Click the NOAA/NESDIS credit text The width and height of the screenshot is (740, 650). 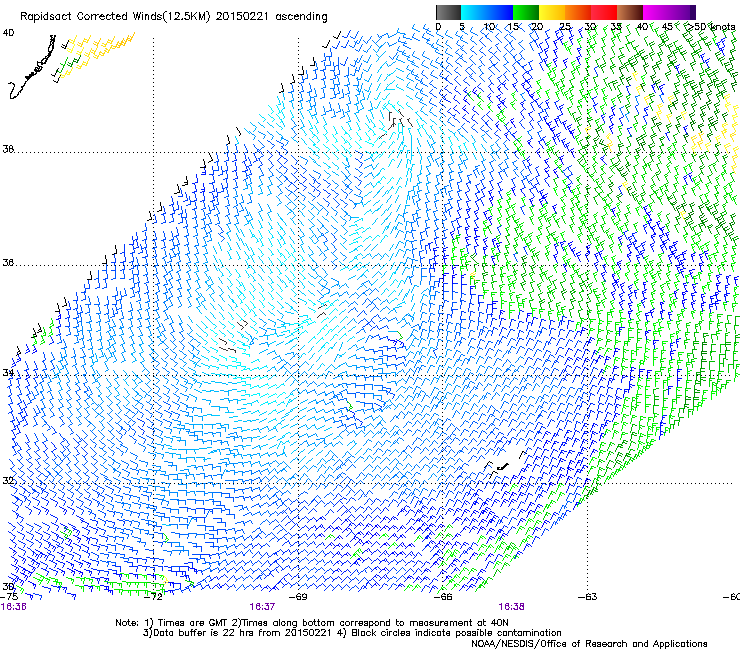(x=589, y=644)
